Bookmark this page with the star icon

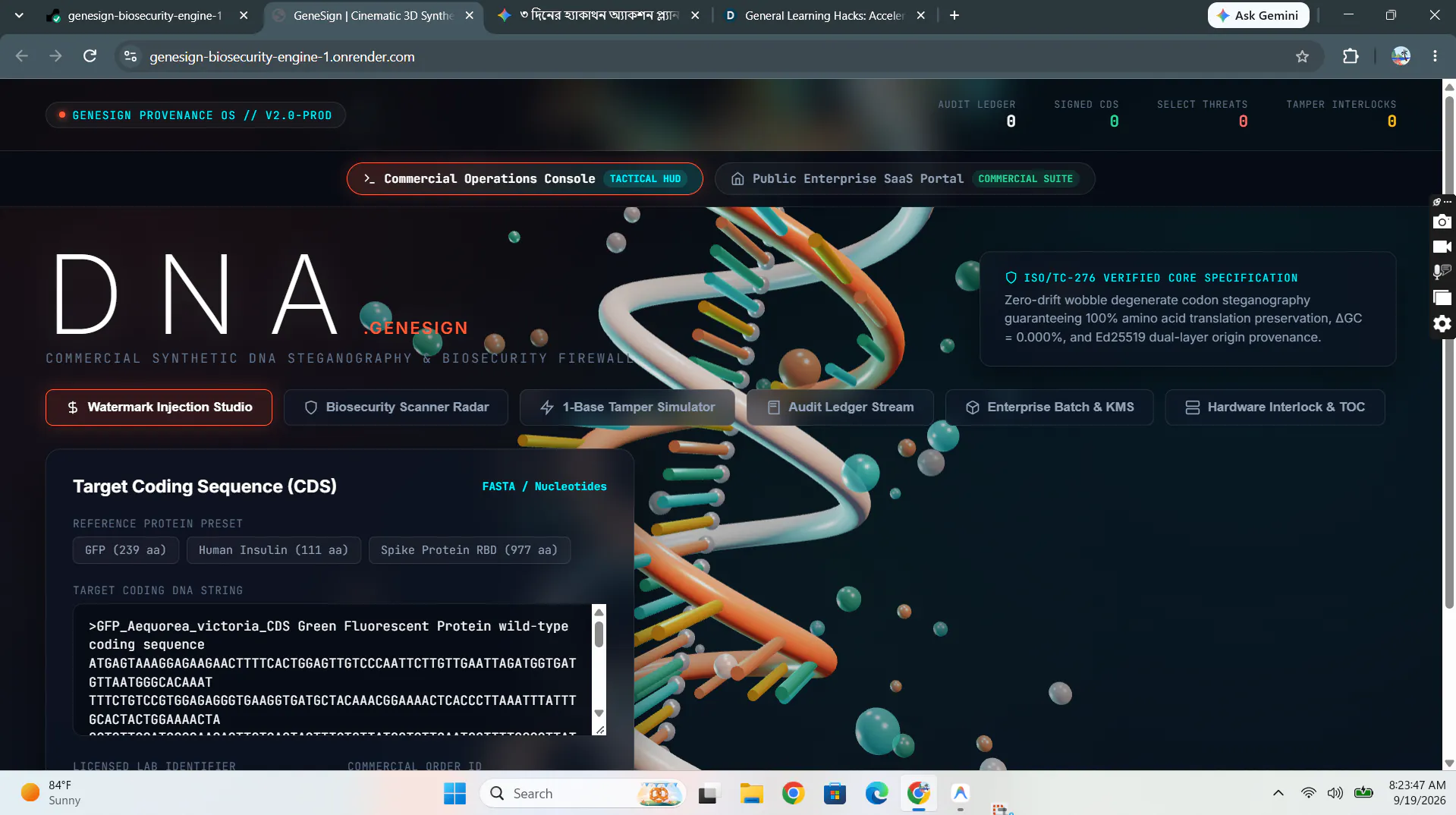[1302, 56]
